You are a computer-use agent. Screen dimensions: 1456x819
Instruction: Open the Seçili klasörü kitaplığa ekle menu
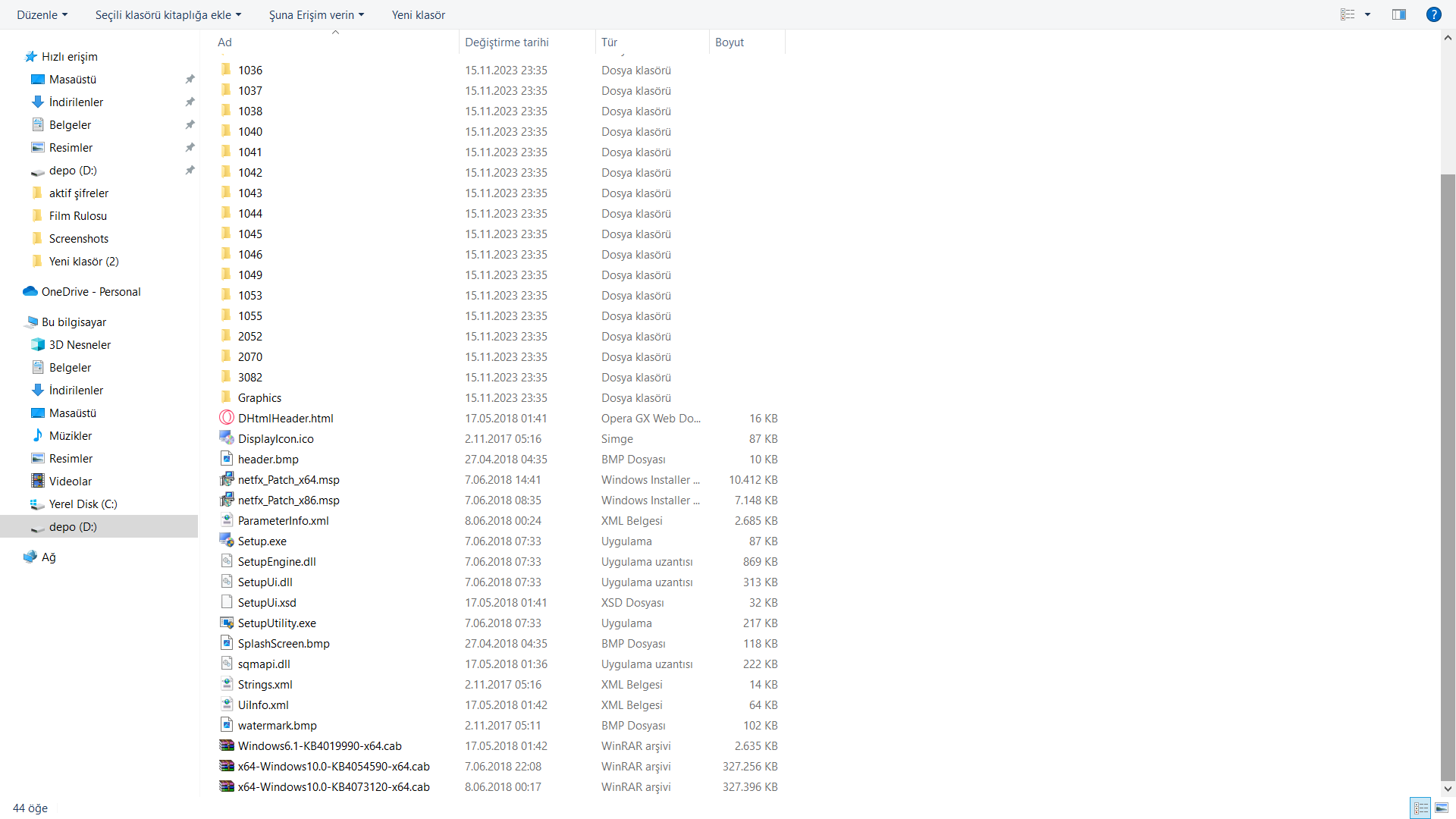click(x=168, y=14)
